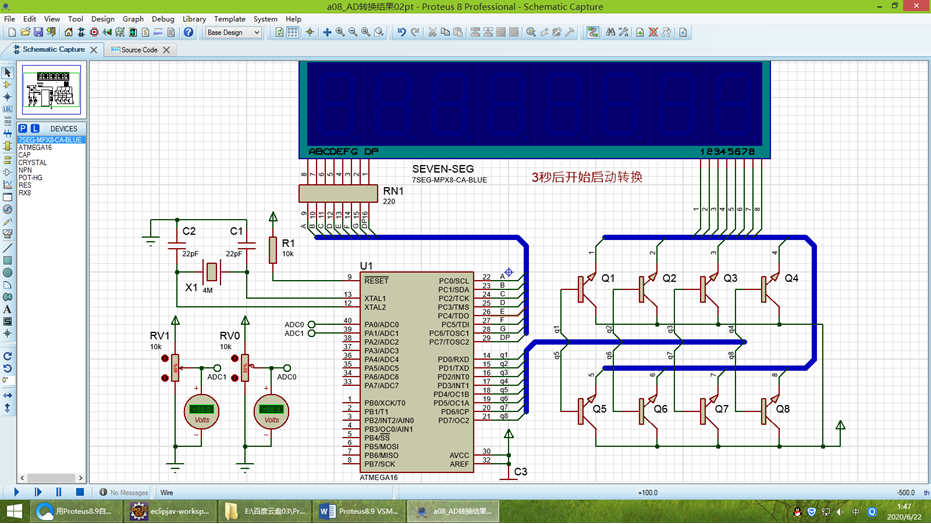Open the Library menu
The width and height of the screenshot is (931, 524).
pyautogui.click(x=194, y=19)
